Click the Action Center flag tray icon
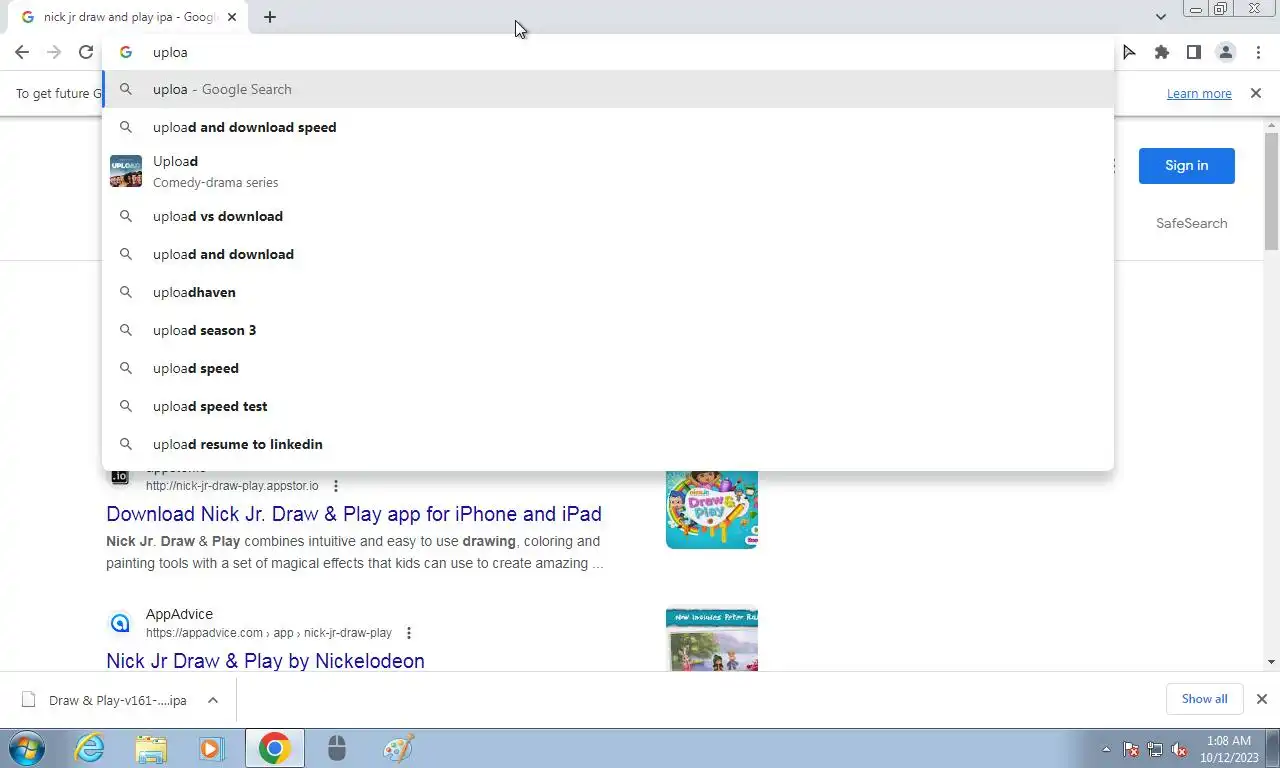 [x=1131, y=749]
